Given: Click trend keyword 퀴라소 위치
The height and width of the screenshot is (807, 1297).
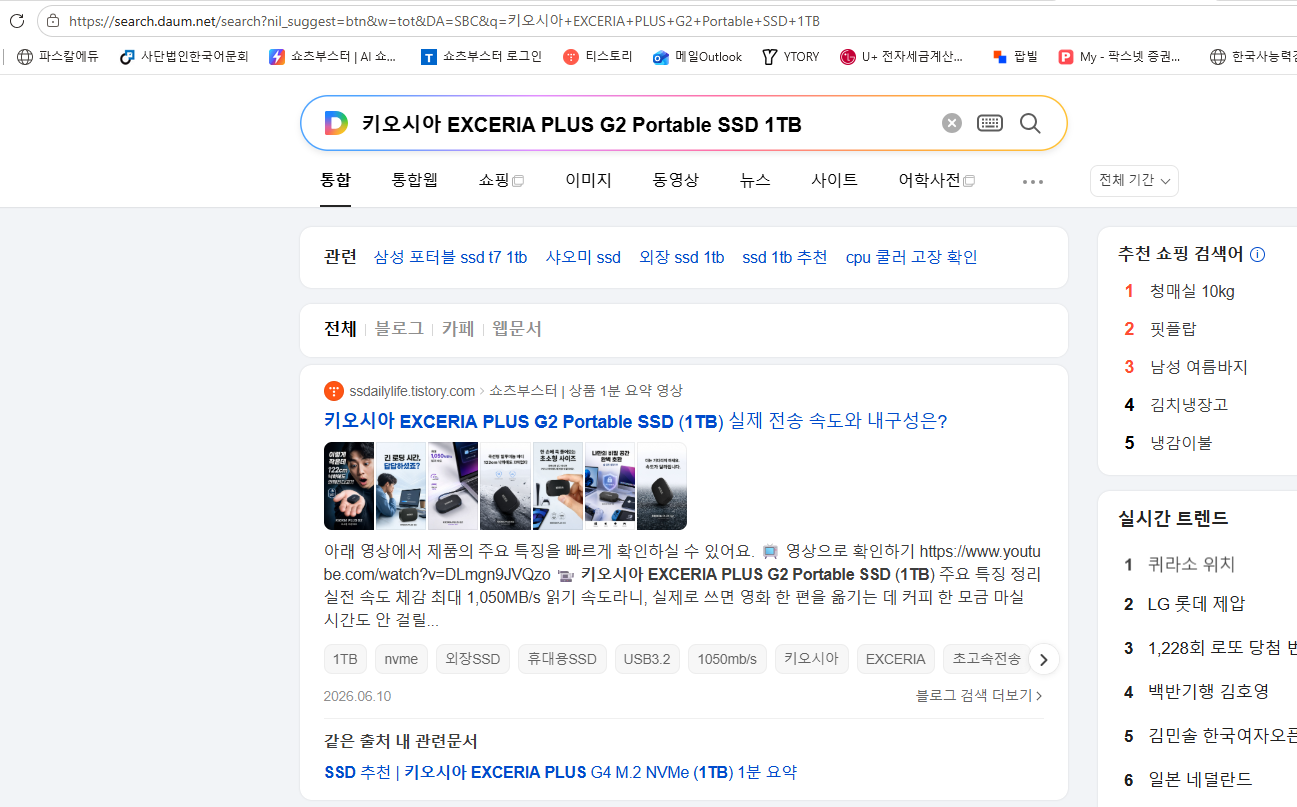Looking at the screenshot, I should [1192, 564].
